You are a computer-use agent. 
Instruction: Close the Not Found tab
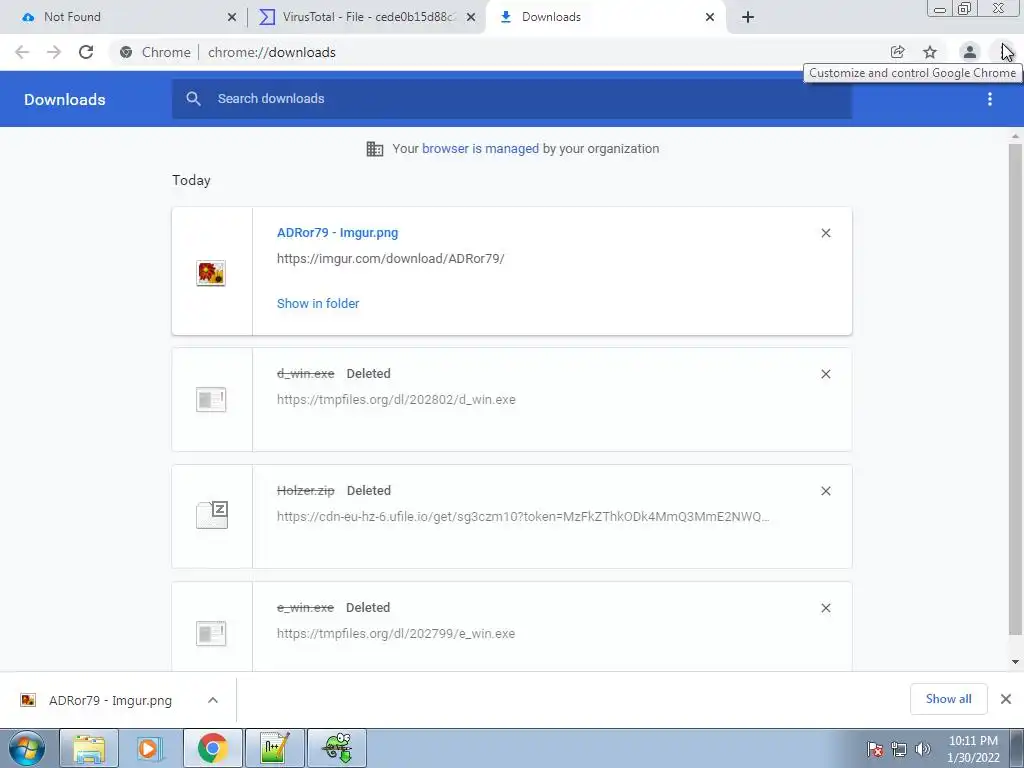click(232, 18)
